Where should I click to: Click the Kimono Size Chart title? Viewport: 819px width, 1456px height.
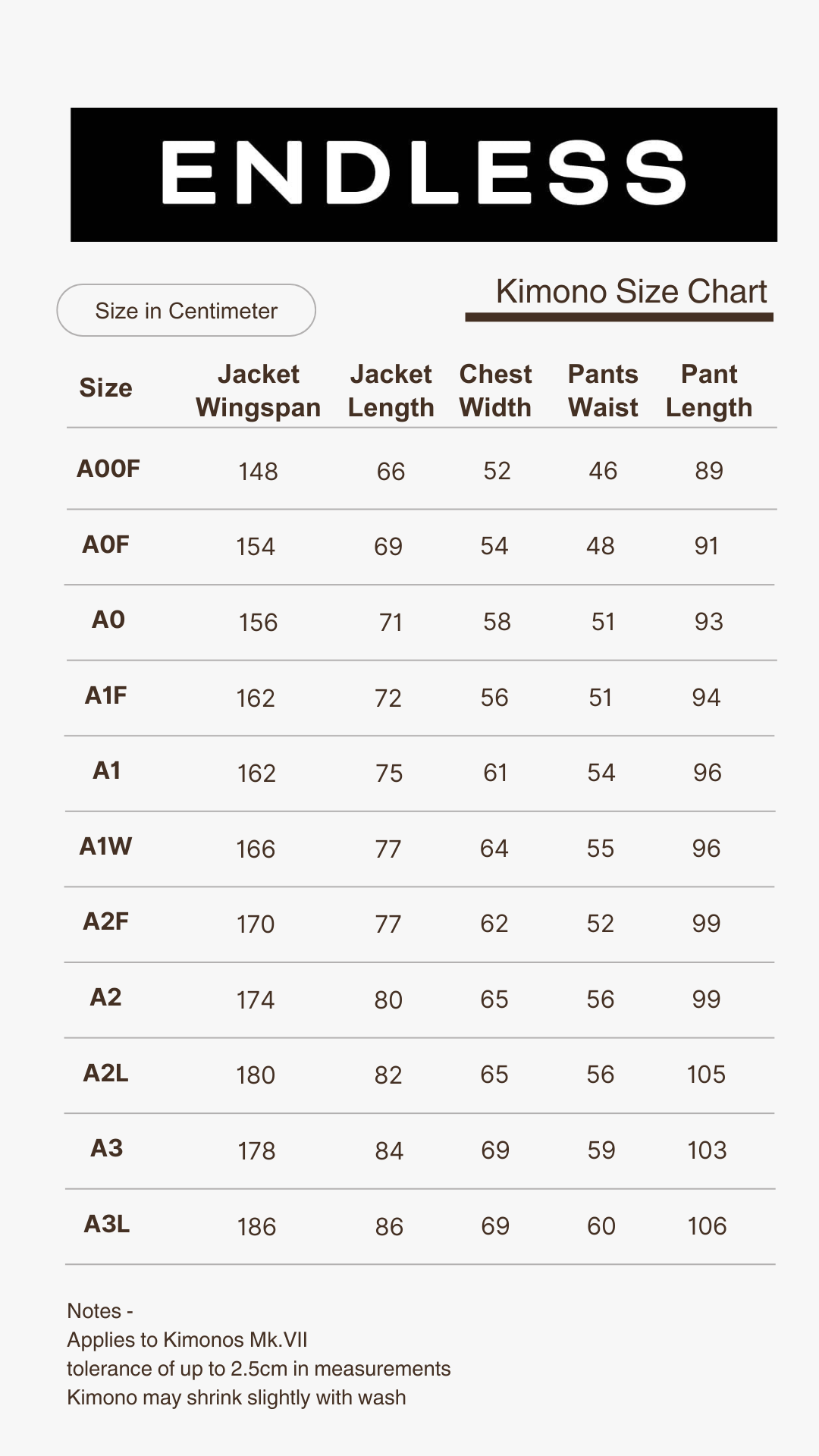(631, 292)
